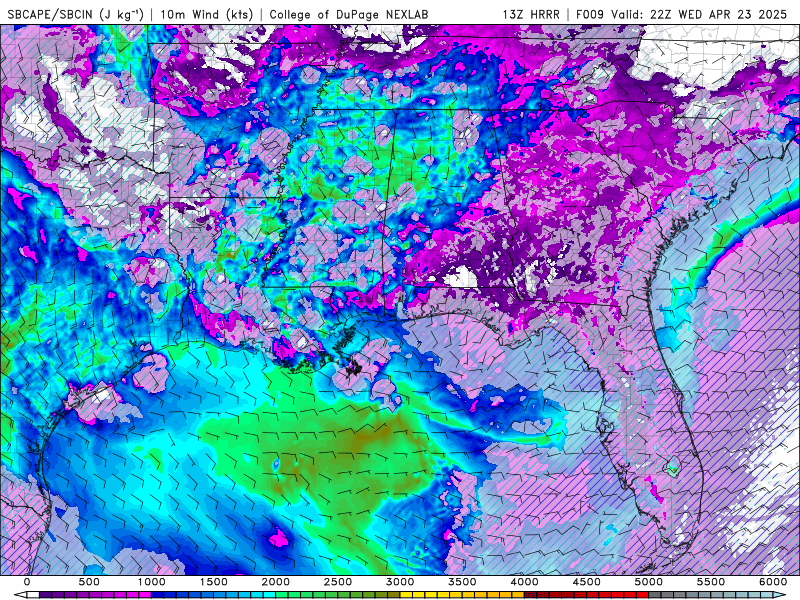
Task: Click the right arrow end of the color bar
Action: point(781,594)
